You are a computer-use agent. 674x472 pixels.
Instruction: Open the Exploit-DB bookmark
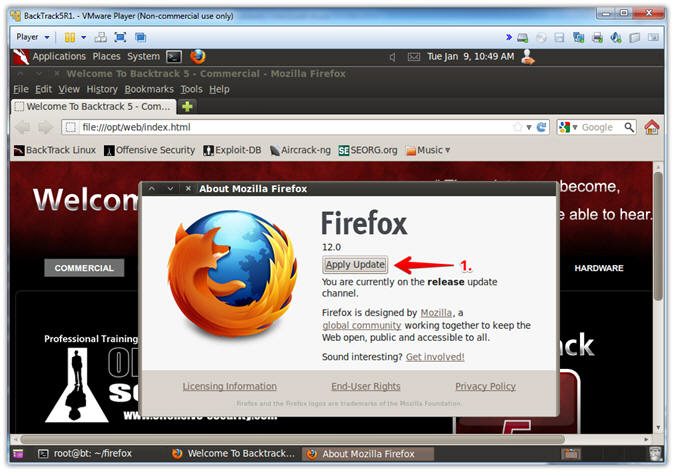pyautogui.click(x=233, y=150)
